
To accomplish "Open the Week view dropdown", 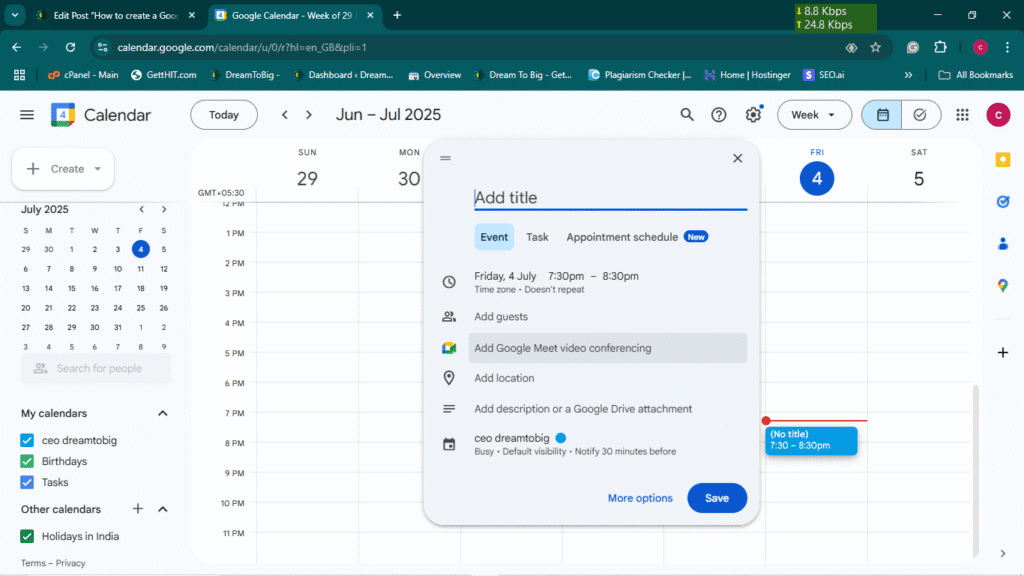I will coord(814,115).
